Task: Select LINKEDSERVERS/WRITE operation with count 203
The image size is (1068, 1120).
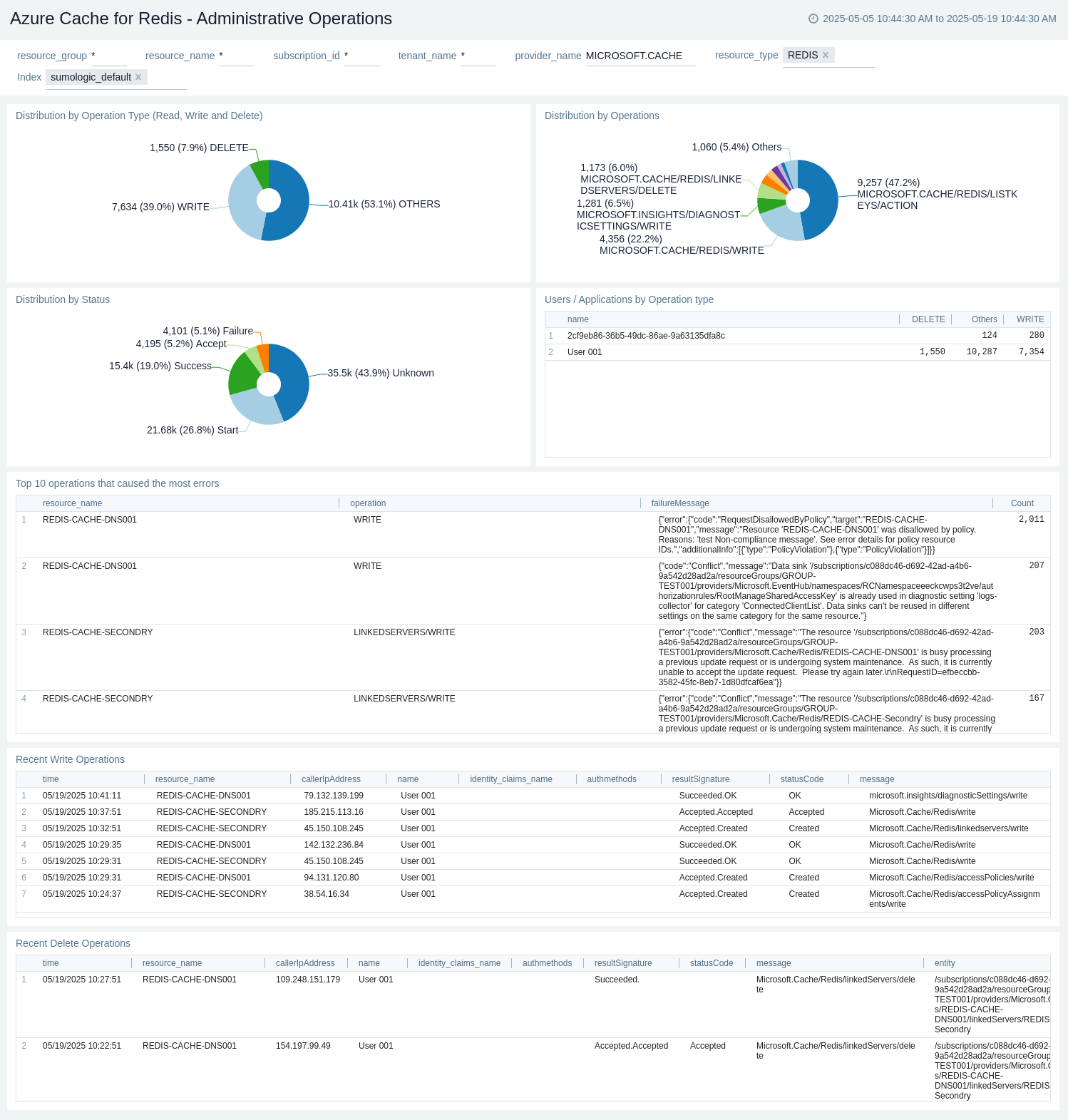Action: pyautogui.click(x=404, y=632)
